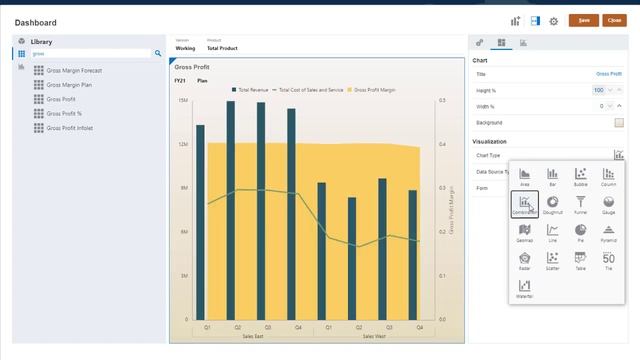Open dashboard settings gear
This screenshot has height=360, width=640.
pos(553,21)
